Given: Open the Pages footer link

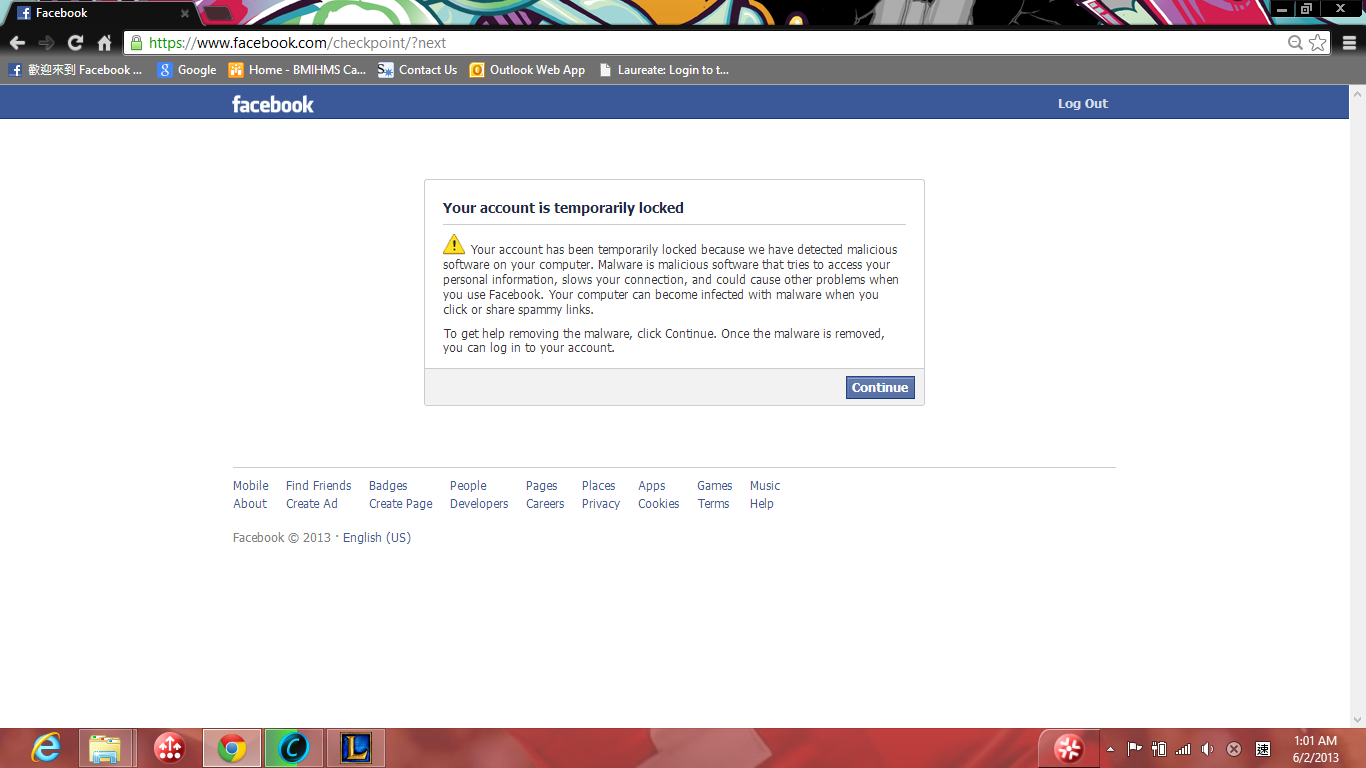Looking at the screenshot, I should pos(542,486).
